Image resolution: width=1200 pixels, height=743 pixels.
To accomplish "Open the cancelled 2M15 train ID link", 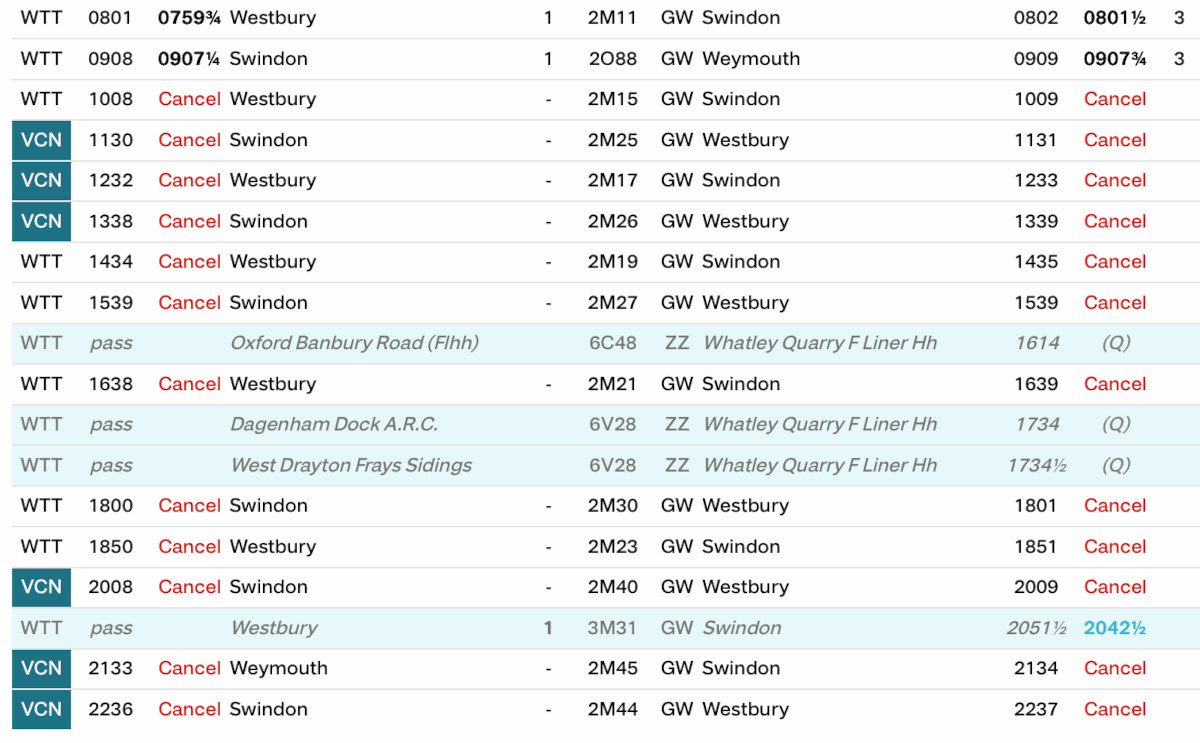I will (612, 99).
